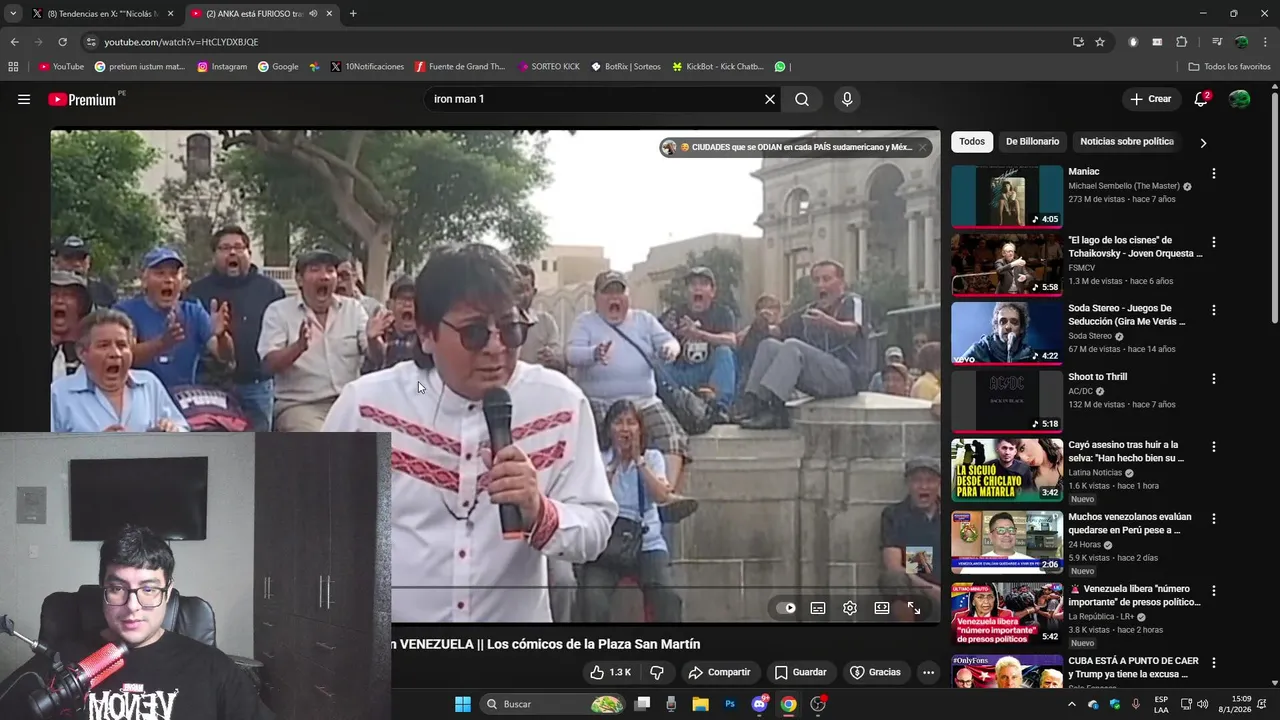Click the taskbar Buscar search box
Image resolution: width=1280 pixels, height=720 pixels.
click(x=553, y=704)
